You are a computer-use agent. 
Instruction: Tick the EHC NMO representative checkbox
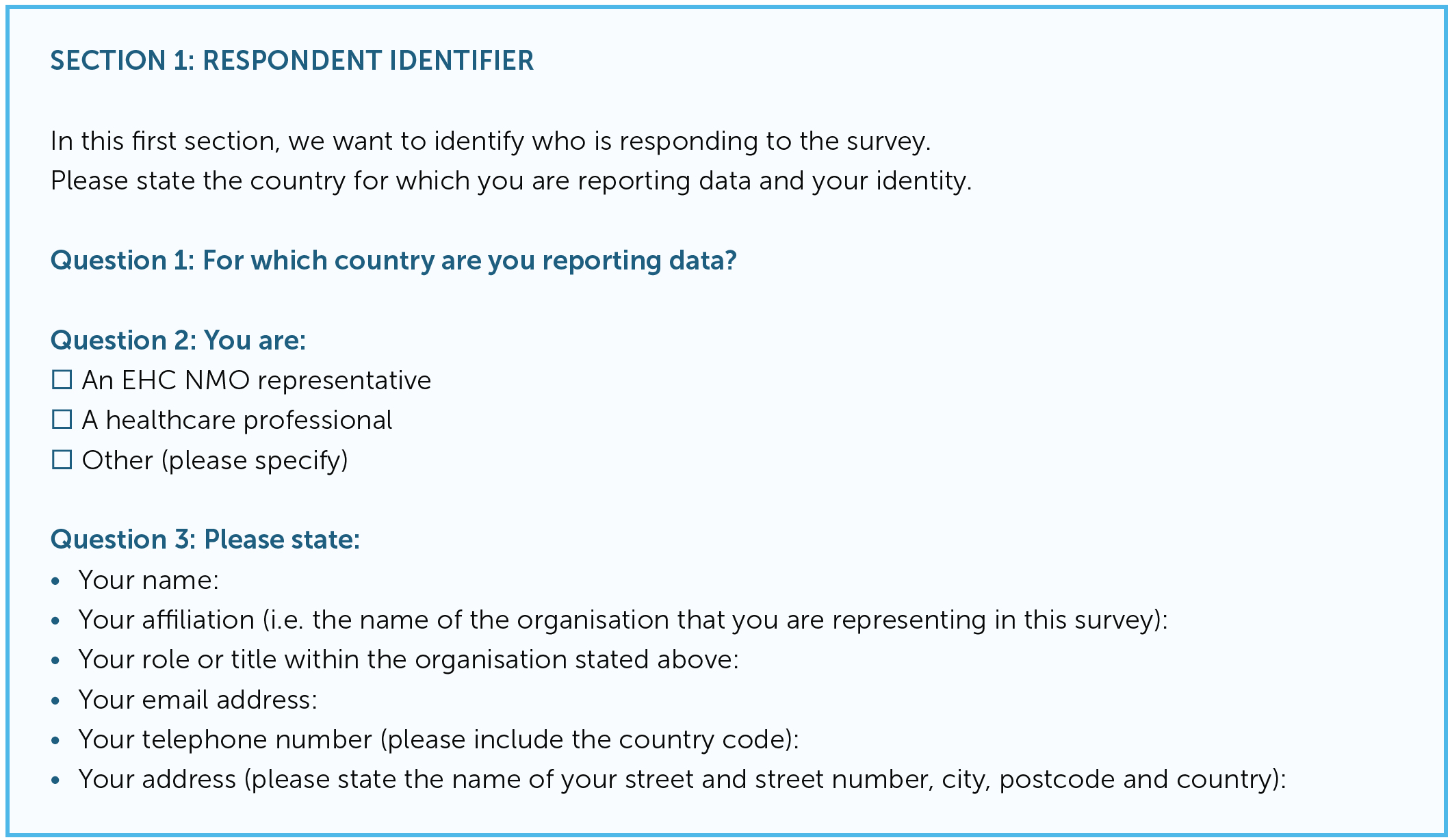point(62,380)
